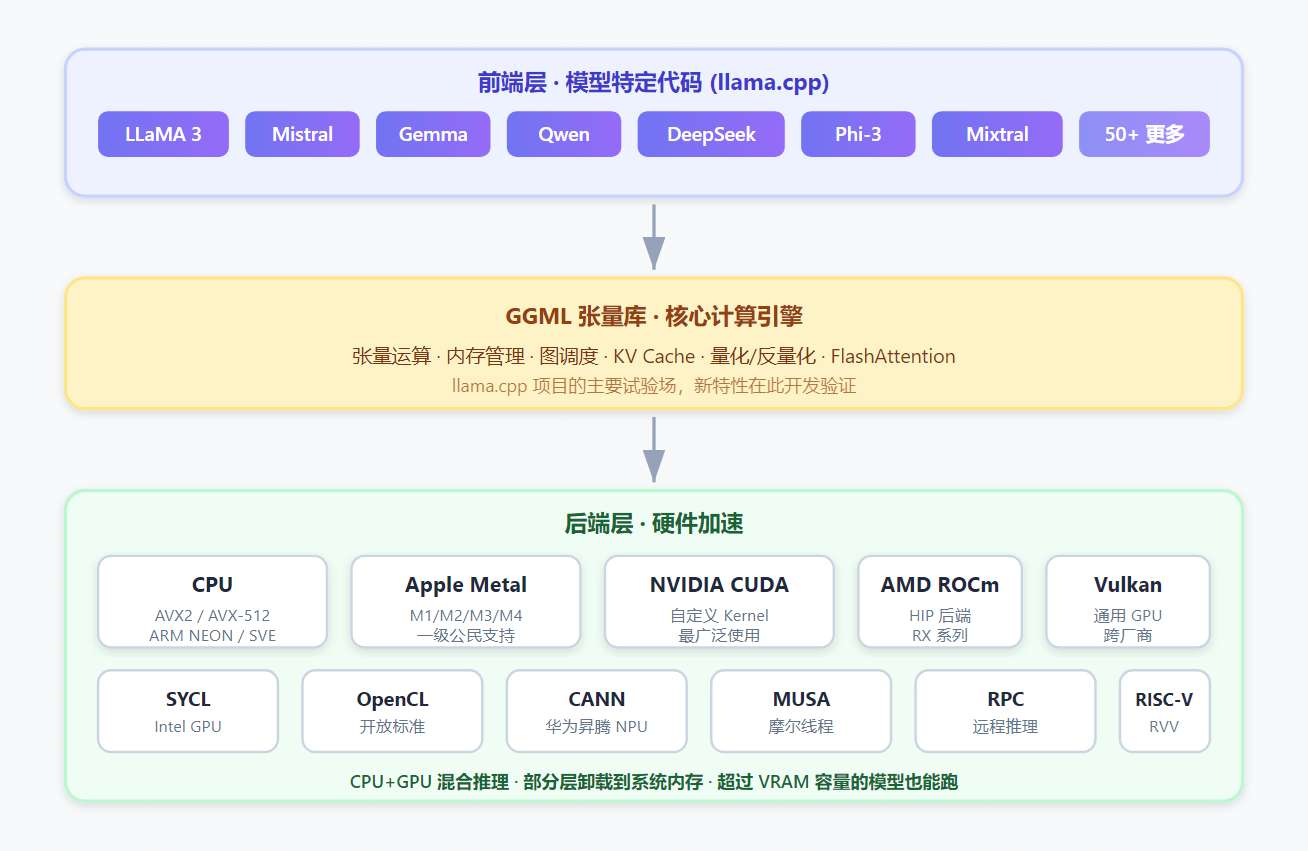Click the CPU+GPU 混合推理 footer text
The height and width of the screenshot is (851, 1308).
click(654, 782)
